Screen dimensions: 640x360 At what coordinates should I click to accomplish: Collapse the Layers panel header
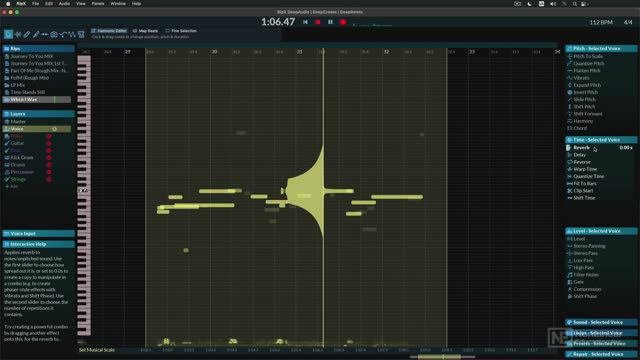click(38, 114)
